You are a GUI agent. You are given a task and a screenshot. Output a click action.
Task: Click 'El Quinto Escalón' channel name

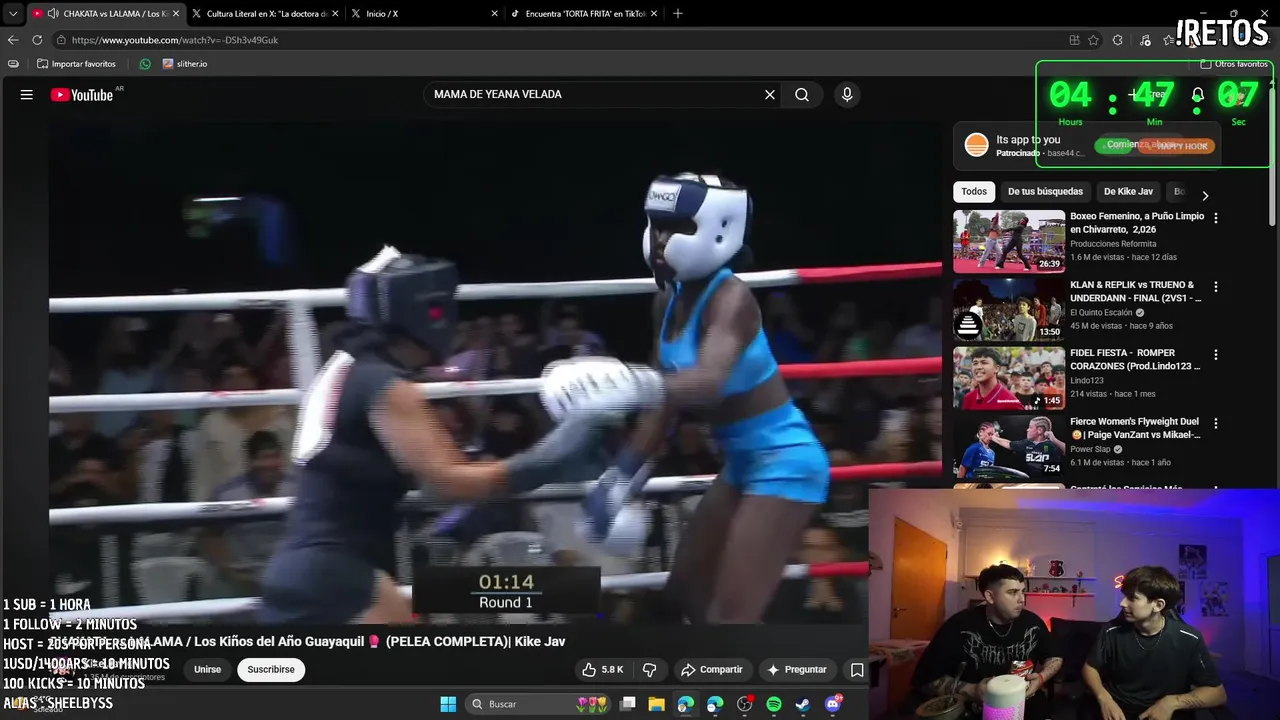pyautogui.click(x=1101, y=312)
